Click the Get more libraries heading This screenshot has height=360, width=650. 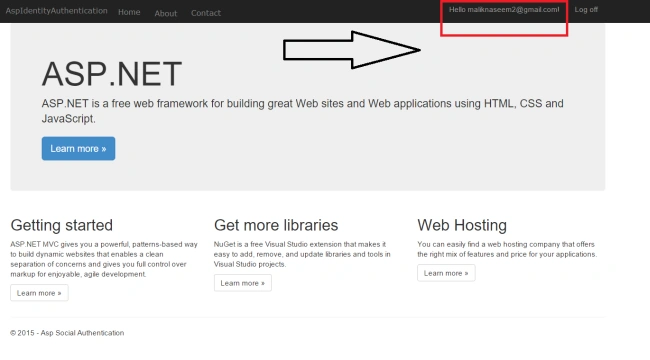point(276,225)
